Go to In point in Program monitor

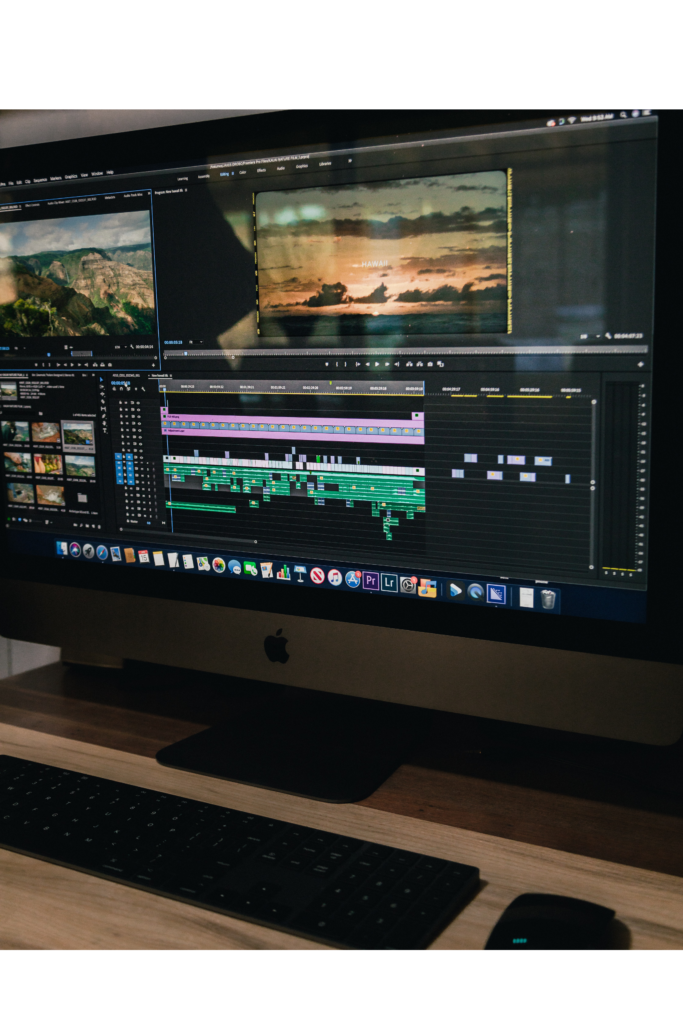pyautogui.click(x=357, y=364)
